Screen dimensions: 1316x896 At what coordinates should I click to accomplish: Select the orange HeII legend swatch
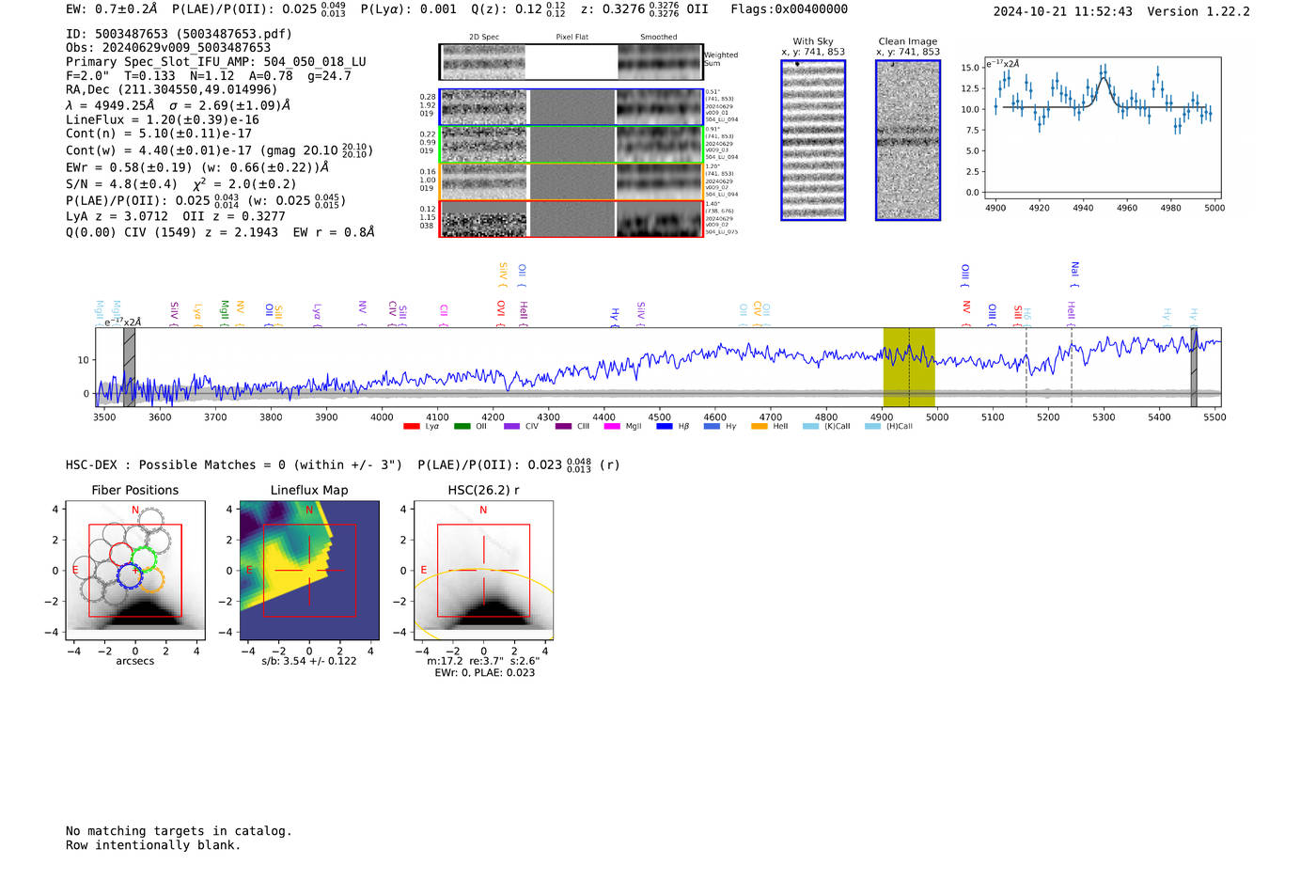(760, 426)
